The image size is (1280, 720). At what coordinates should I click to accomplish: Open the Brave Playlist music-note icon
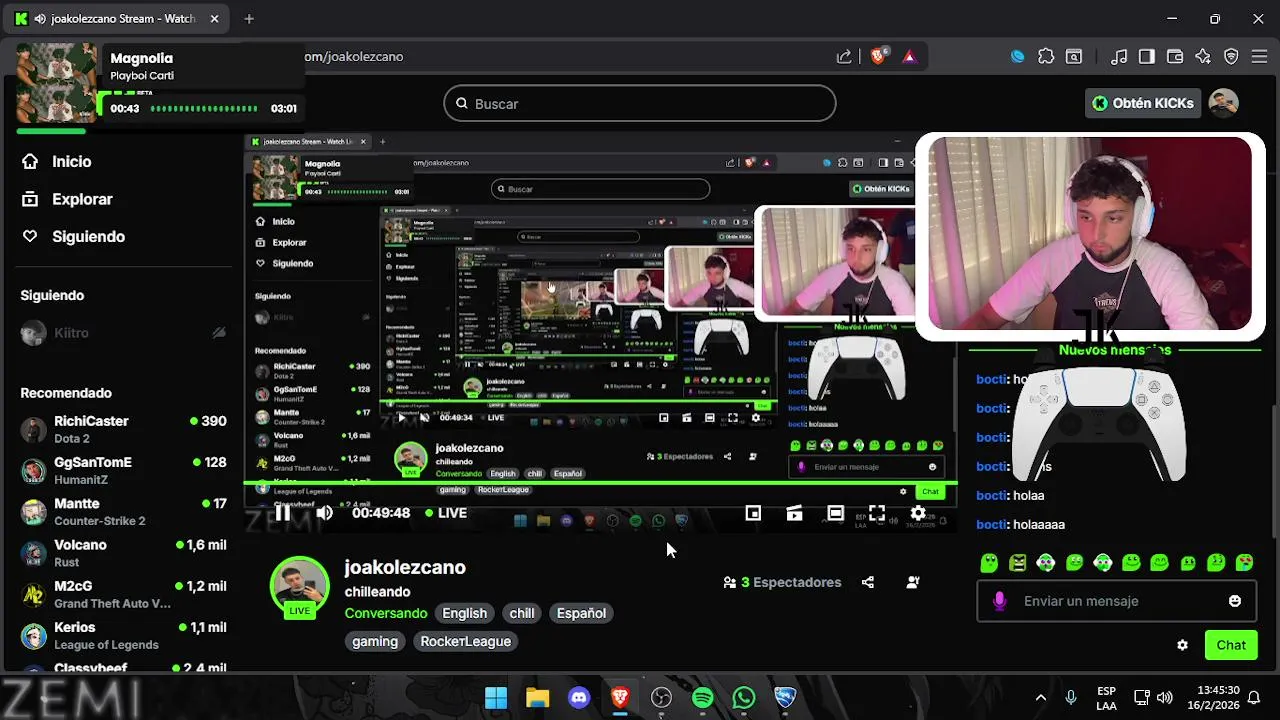coord(1119,57)
